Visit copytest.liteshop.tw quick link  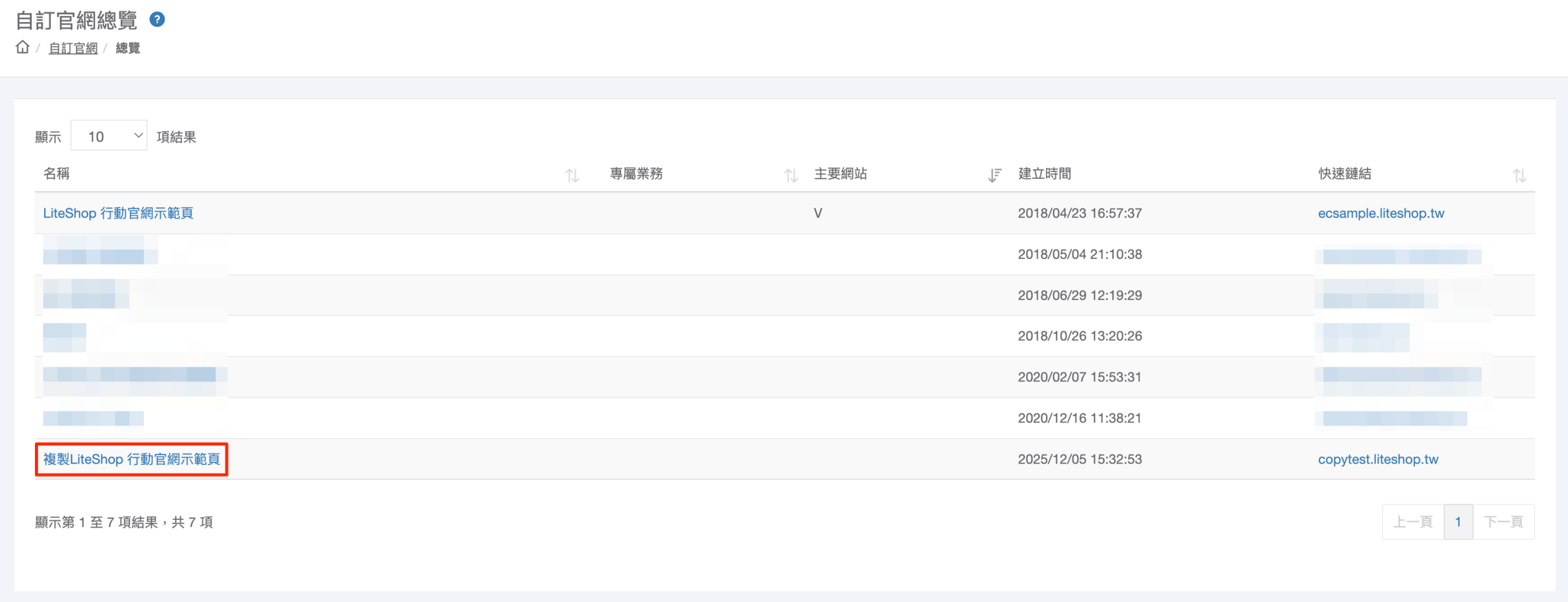coord(1378,459)
